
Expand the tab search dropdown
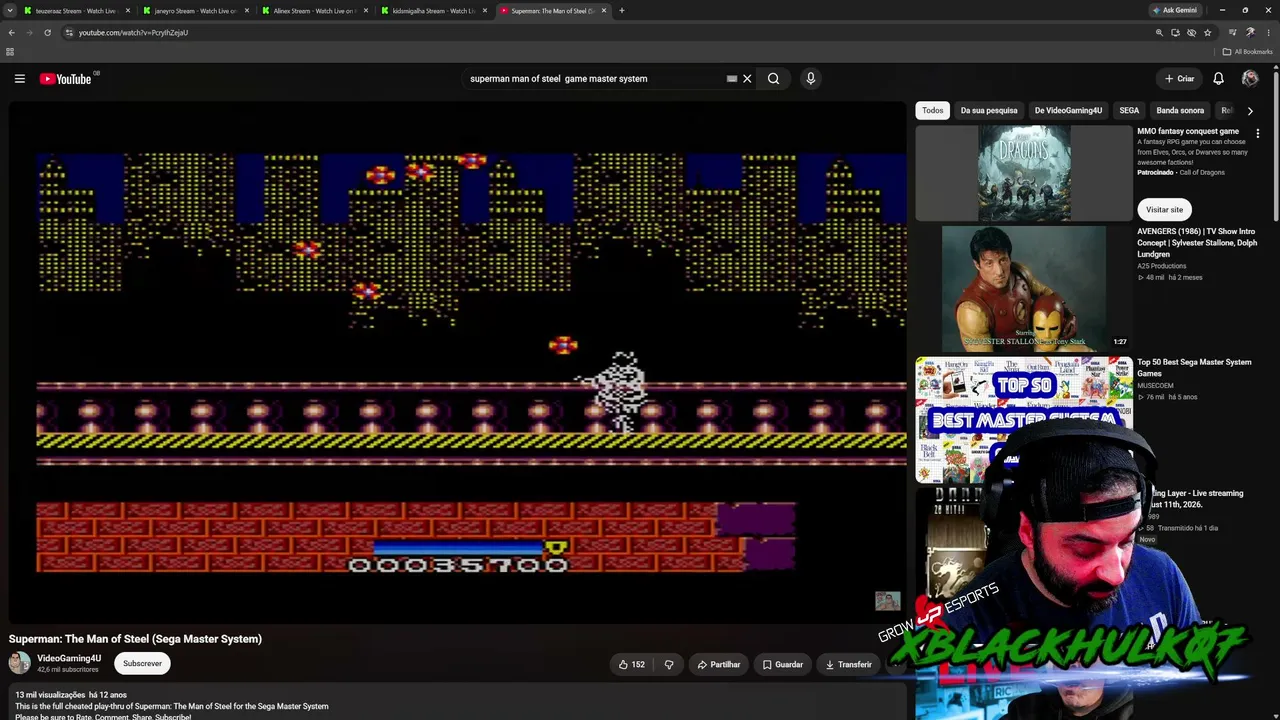click(11, 11)
